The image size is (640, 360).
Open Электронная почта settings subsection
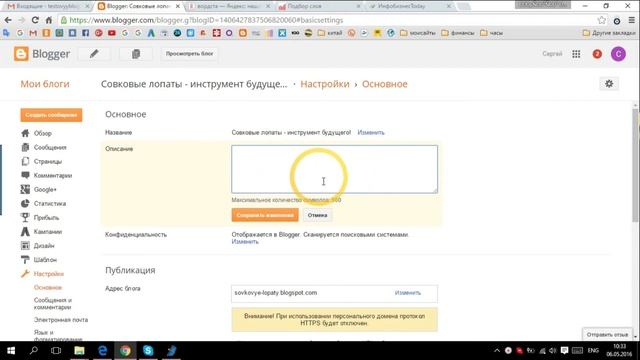click(61, 320)
